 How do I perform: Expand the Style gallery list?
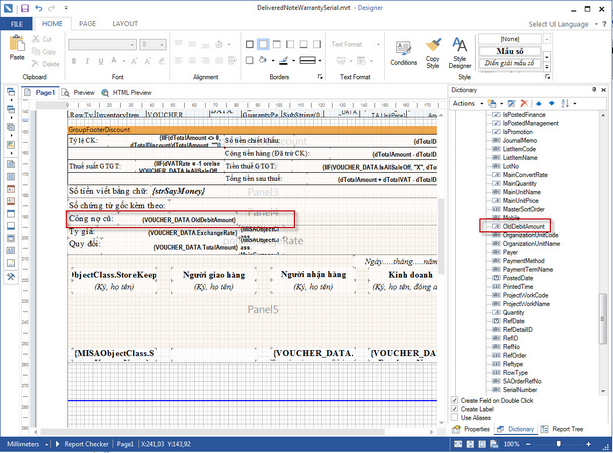(547, 66)
